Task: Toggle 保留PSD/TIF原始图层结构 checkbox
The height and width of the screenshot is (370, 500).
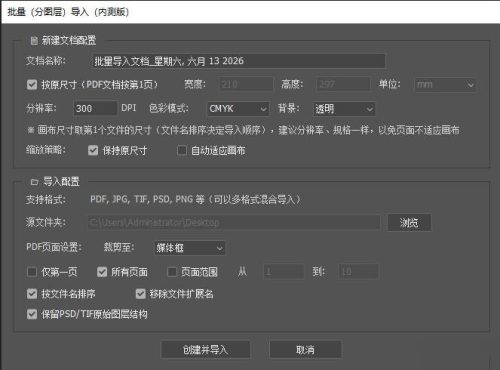Action: (32, 314)
